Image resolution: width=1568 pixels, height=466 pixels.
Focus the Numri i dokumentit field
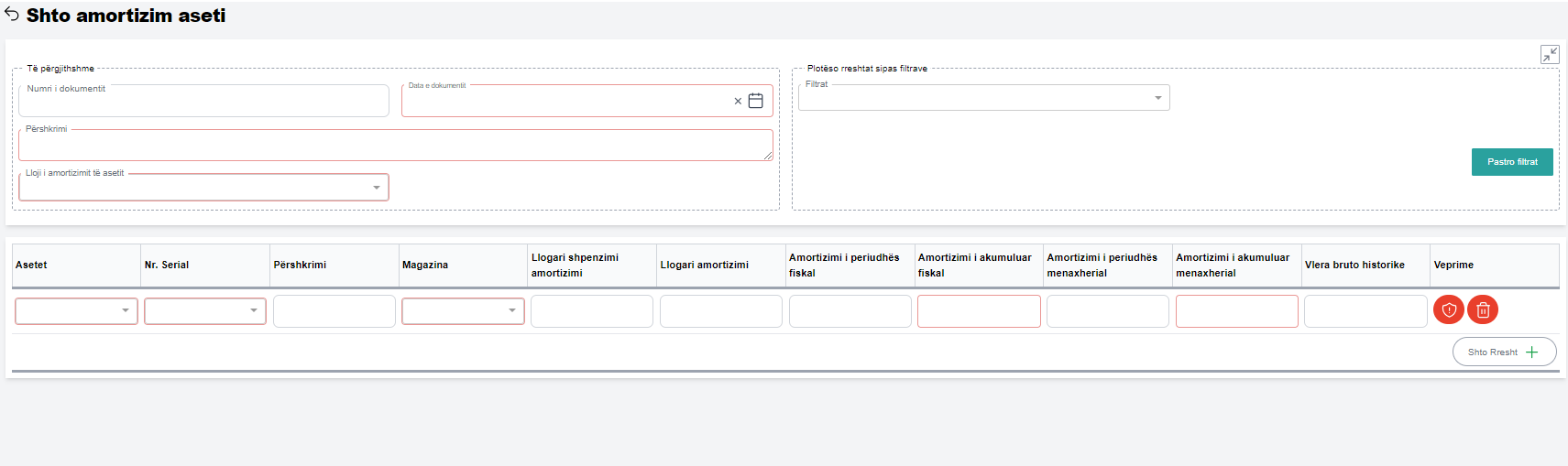[203, 103]
